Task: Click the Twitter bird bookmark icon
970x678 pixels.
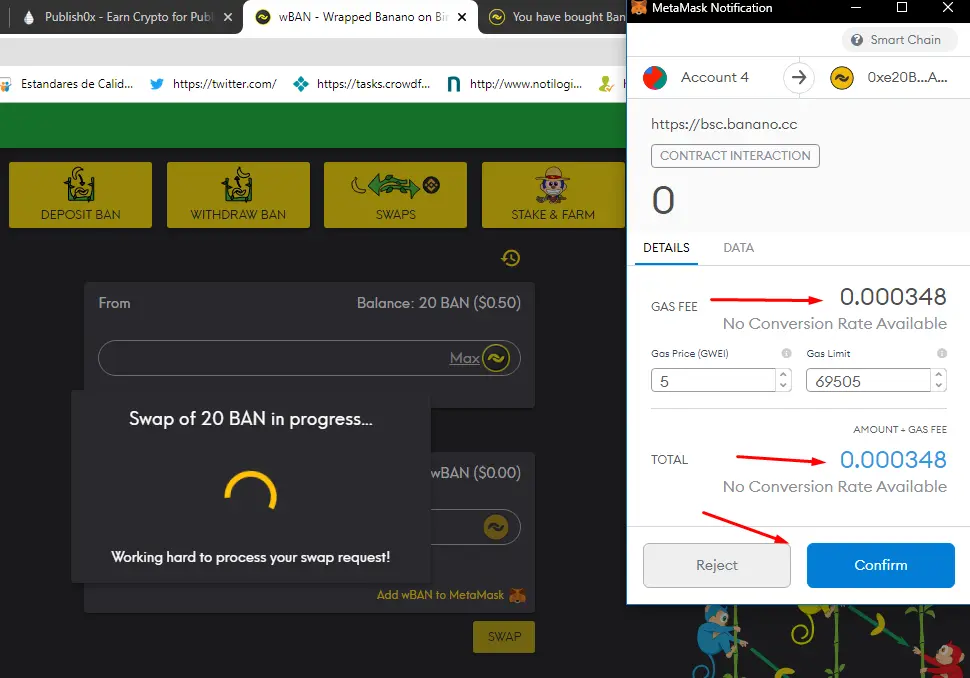Action: (x=157, y=84)
